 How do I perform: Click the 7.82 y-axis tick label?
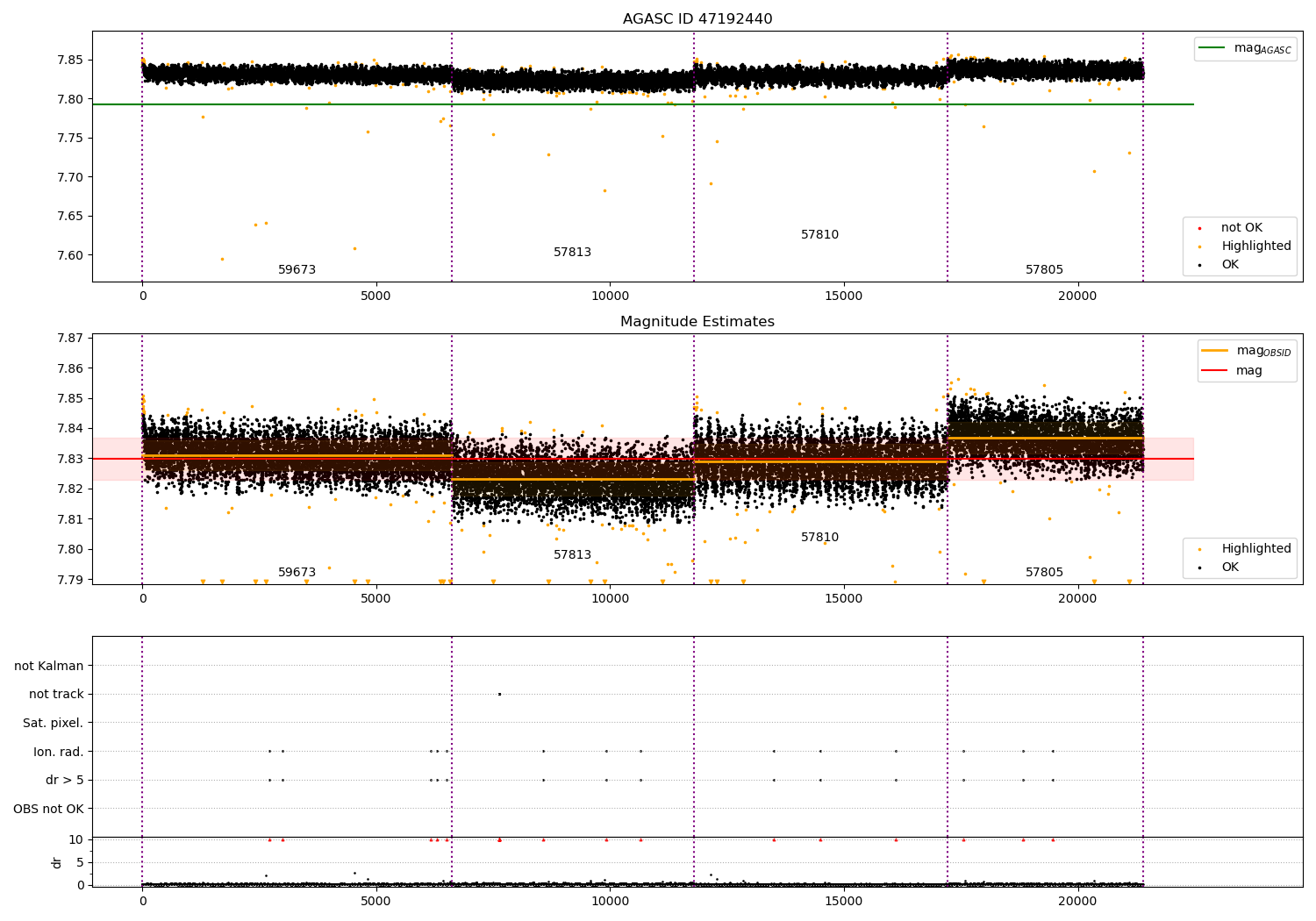70,489
